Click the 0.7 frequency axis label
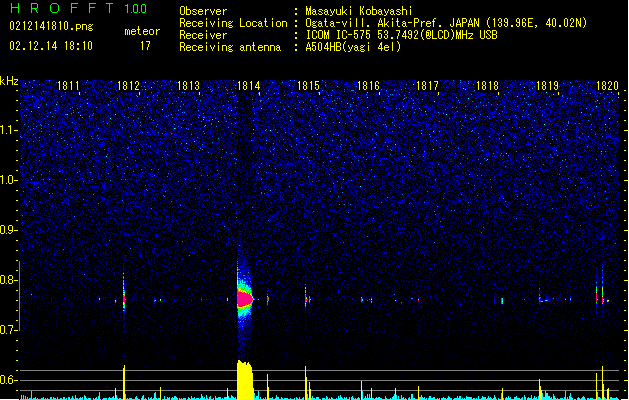 (8, 330)
